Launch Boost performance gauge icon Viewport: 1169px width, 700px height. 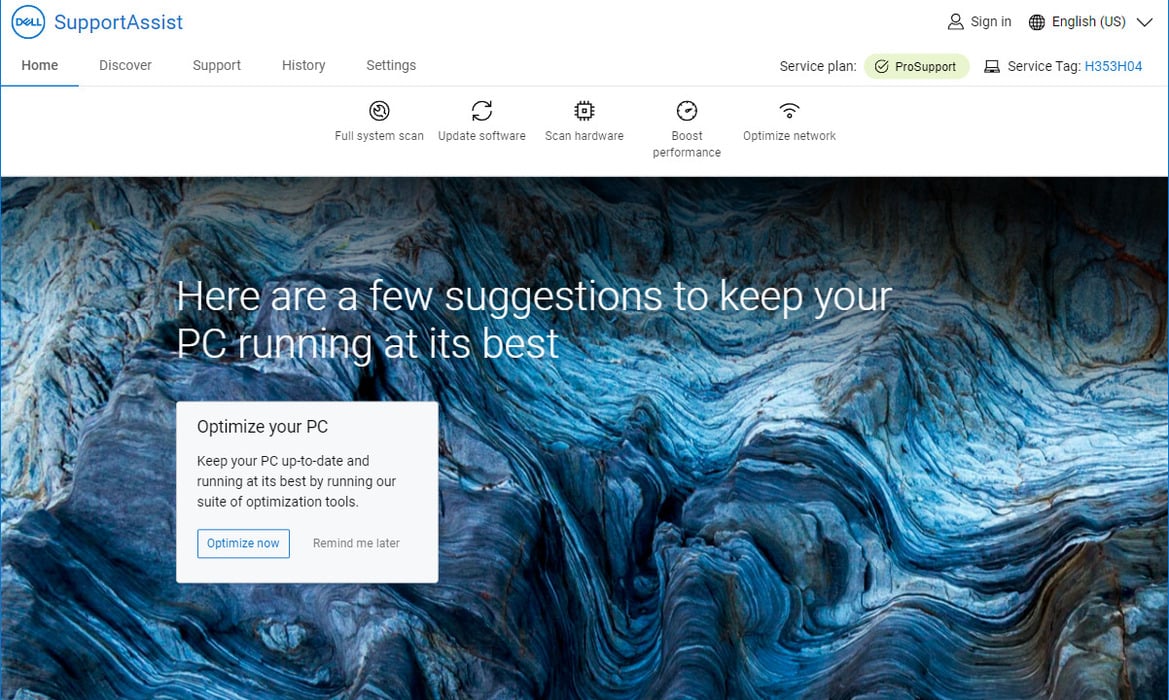687,111
